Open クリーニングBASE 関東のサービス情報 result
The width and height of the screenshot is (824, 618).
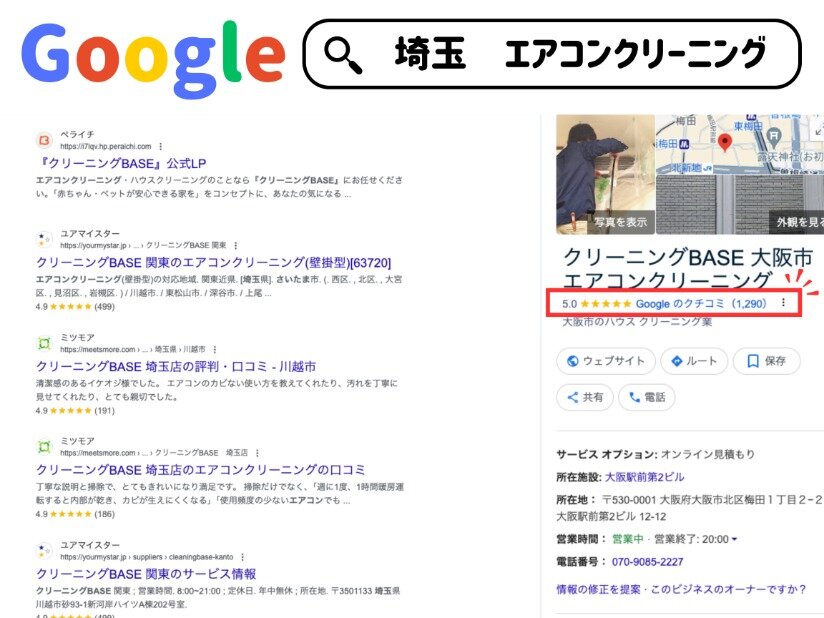(146, 573)
